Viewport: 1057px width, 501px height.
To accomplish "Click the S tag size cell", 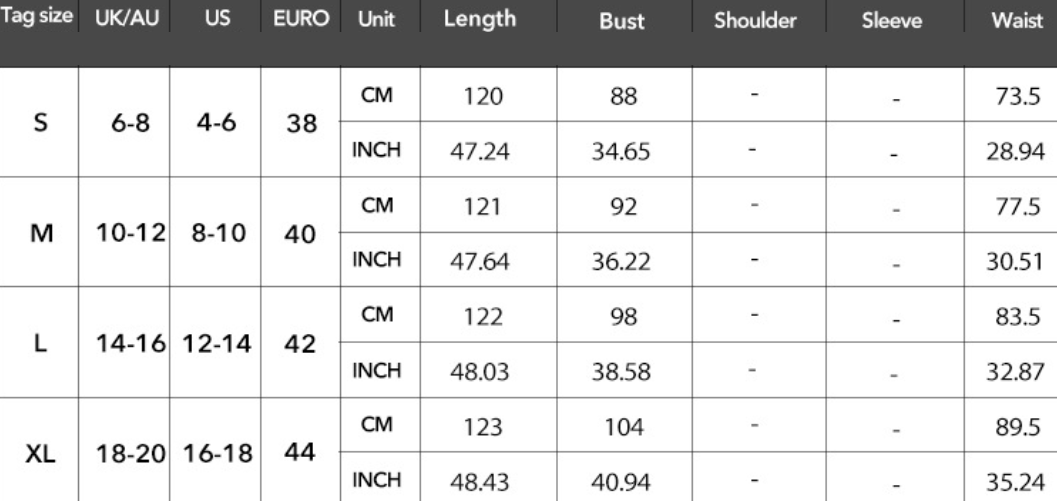I will [40, 123].
